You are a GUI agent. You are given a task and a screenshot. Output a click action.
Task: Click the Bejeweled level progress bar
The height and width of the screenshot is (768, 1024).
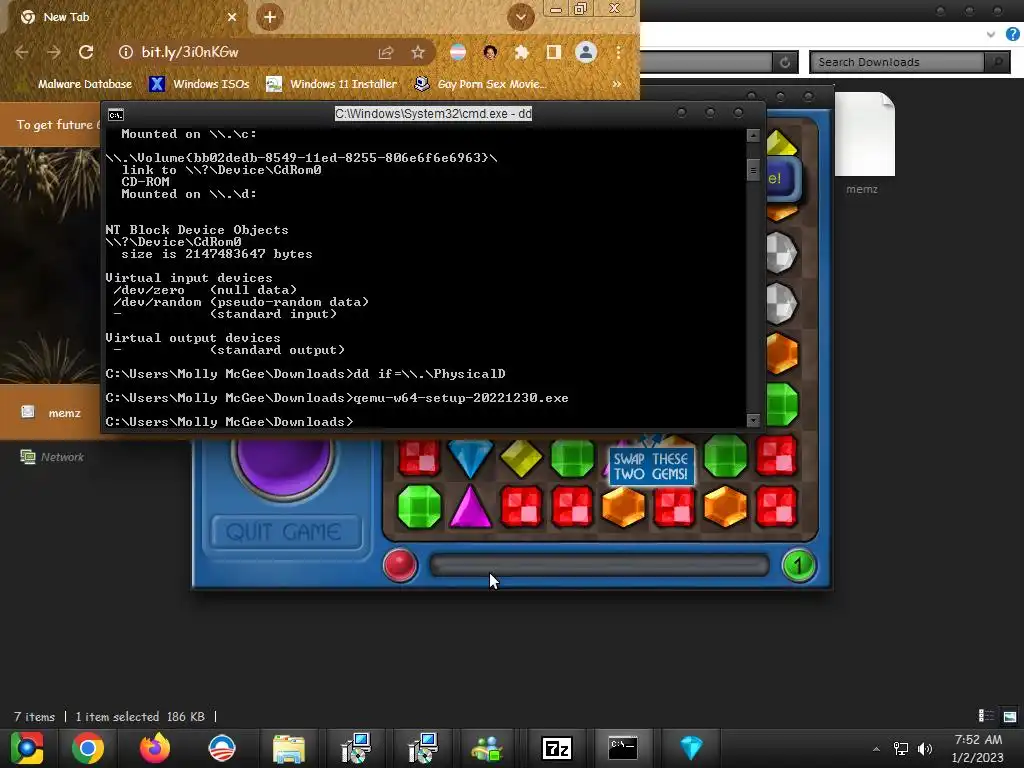point(599,565)
